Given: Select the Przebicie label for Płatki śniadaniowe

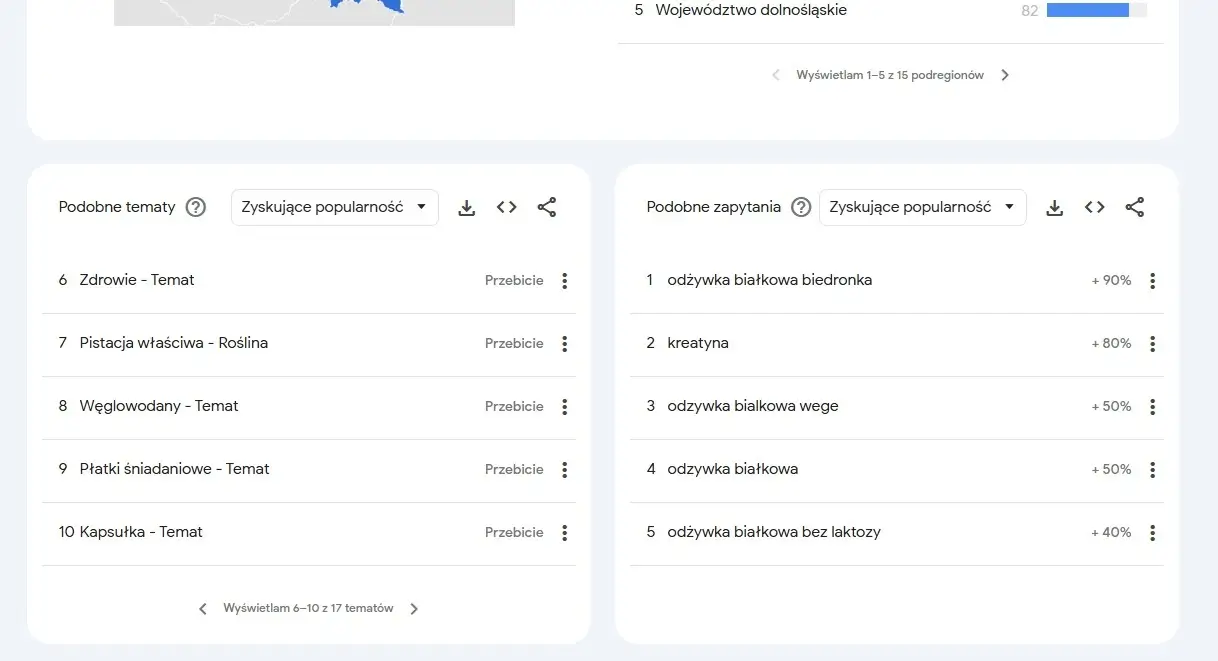Looking at the screenshot, I should (x=514, y=469).
